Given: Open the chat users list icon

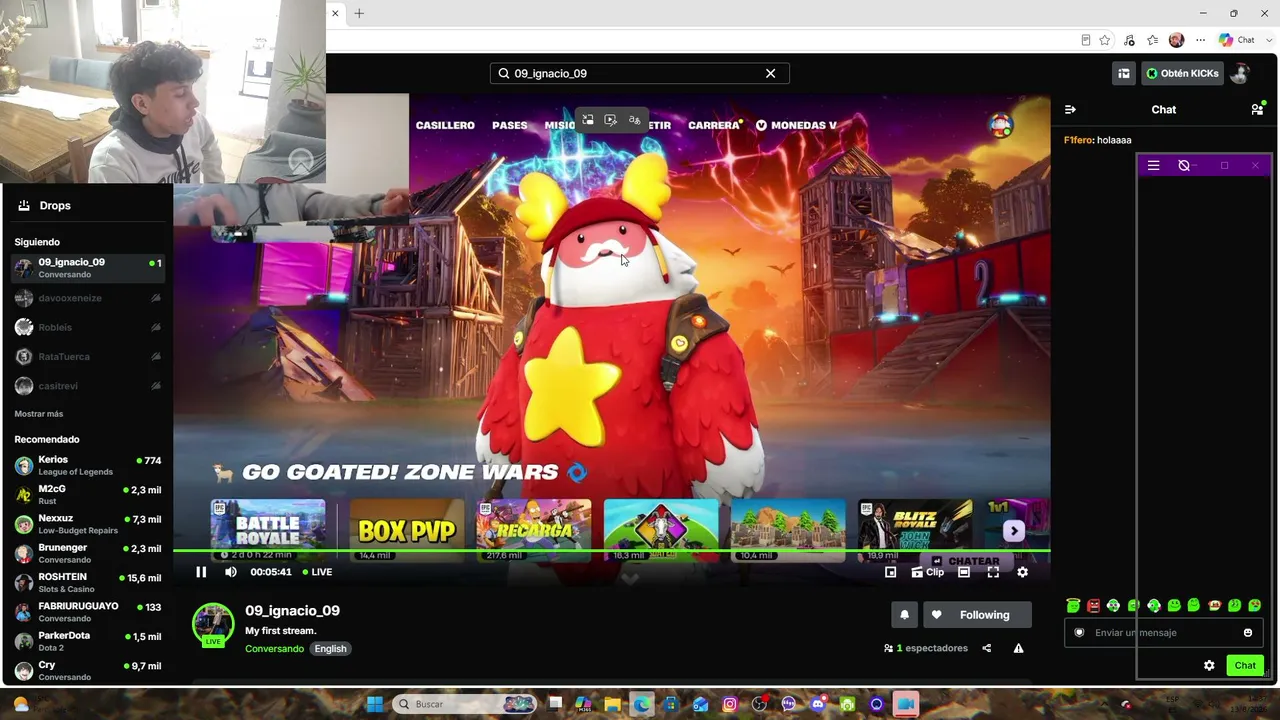Looking at the screenshot, I should pyautogui.click(x=1257, y=109).
